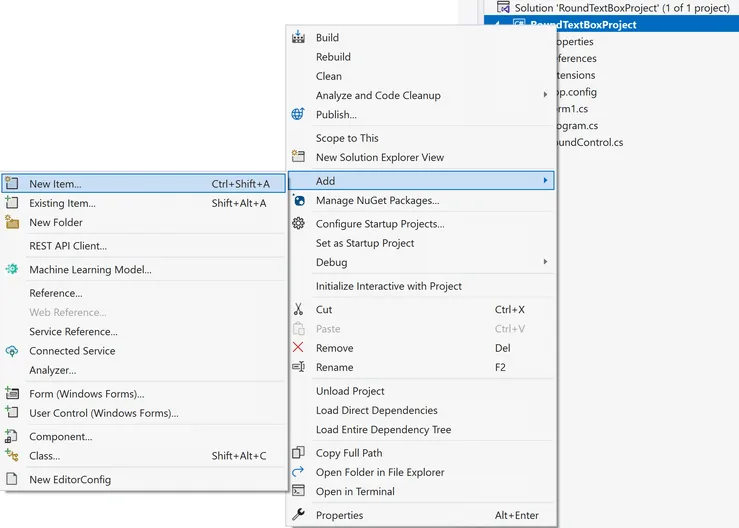Screen dimensions: 739x528
Task: Select Set as Startup Project
Action: pyautogui.click(x=365, y=243)
